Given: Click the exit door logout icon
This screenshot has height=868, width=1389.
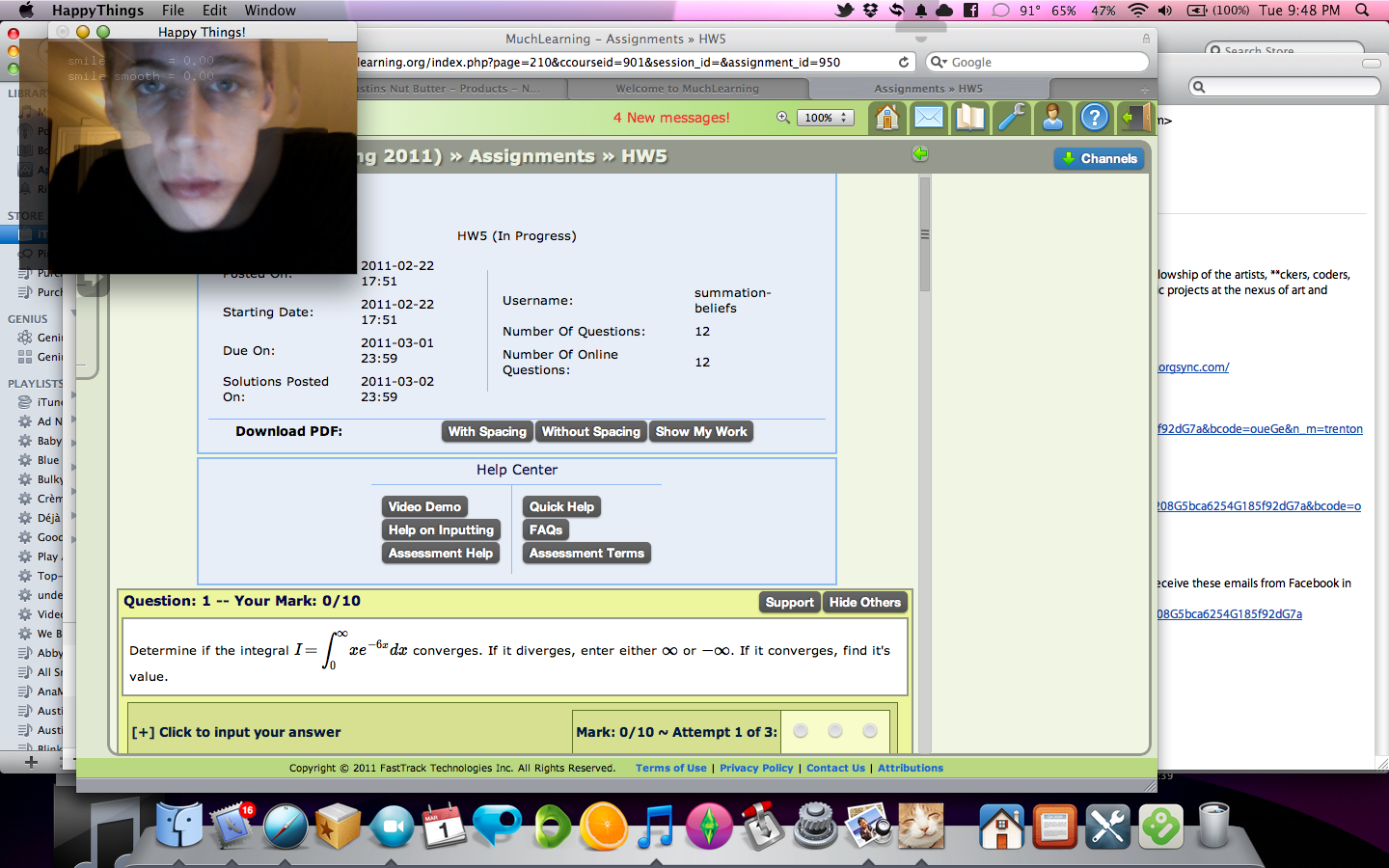Looking at the screenshot, I should pos(1134,118).
